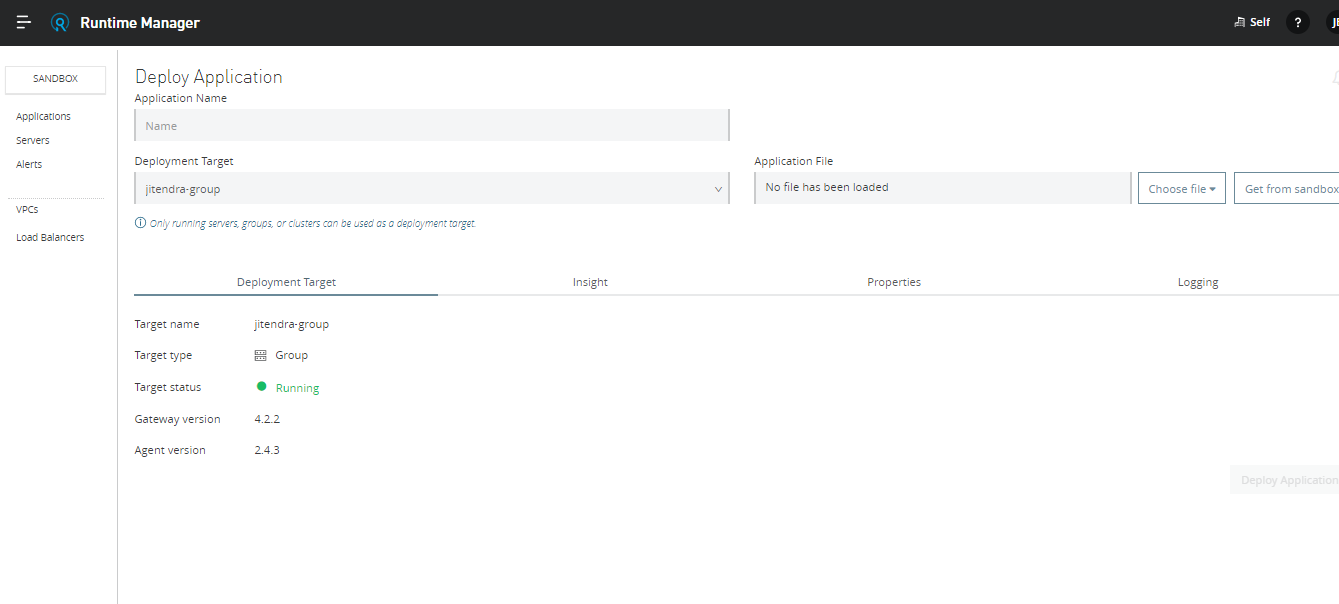Go to Applications in the sidebar
The image size is (1339, 604).
tap(43, 116)
